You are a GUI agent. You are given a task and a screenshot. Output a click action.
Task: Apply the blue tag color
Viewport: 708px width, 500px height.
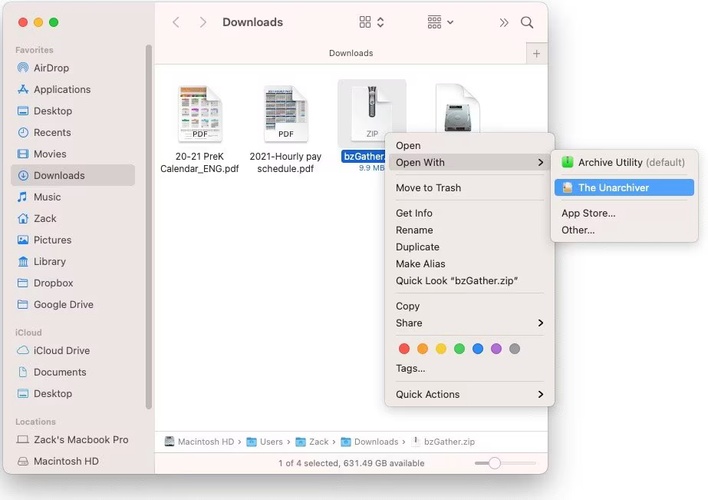tap(478, 349)
